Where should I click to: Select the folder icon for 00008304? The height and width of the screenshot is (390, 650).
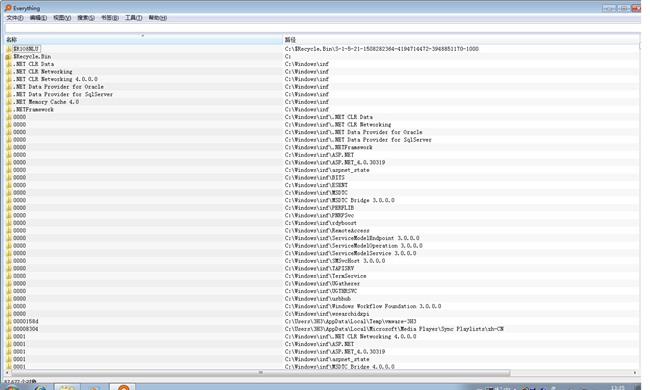click(x=9, y=329)
